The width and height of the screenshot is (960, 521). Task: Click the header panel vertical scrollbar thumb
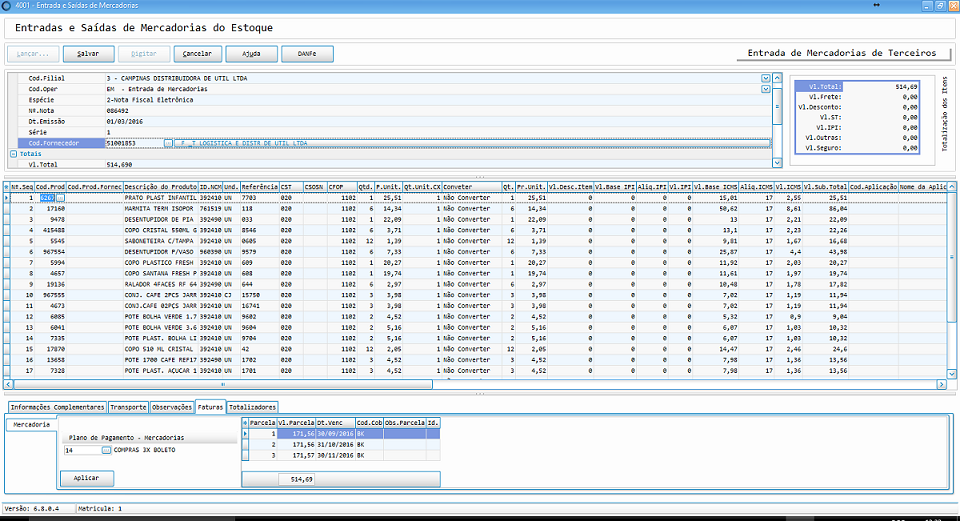pos(777,107)
